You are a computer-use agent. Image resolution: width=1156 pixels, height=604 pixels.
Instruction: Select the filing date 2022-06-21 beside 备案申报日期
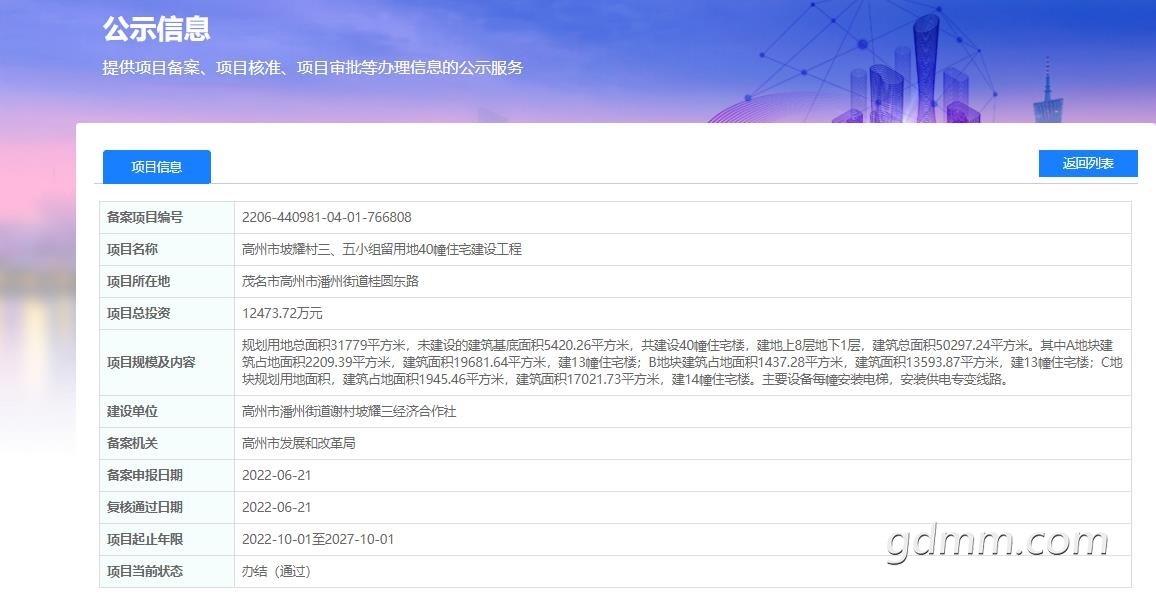point(276,476)
